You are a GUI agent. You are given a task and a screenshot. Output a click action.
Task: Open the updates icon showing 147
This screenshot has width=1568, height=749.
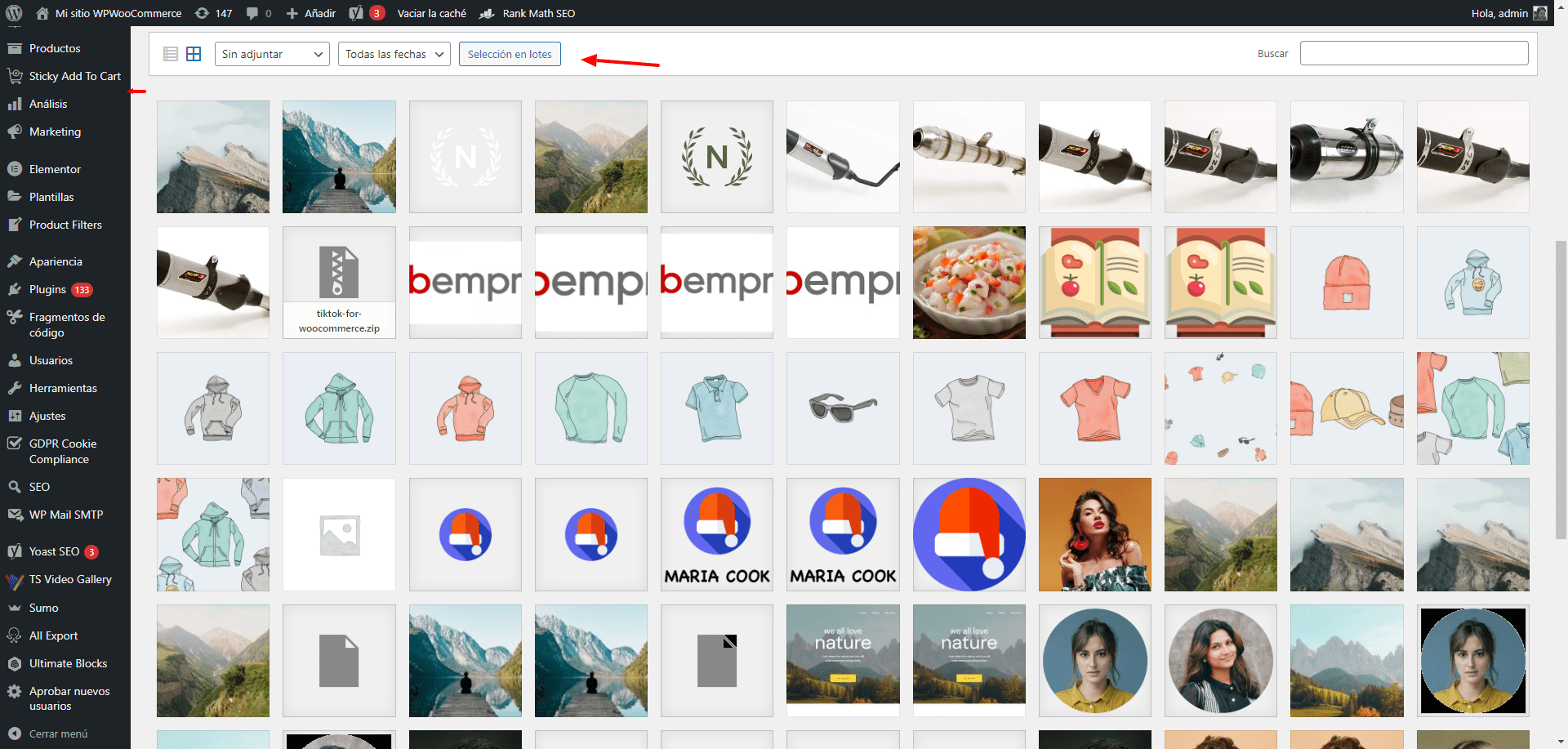tap(202, 13)
